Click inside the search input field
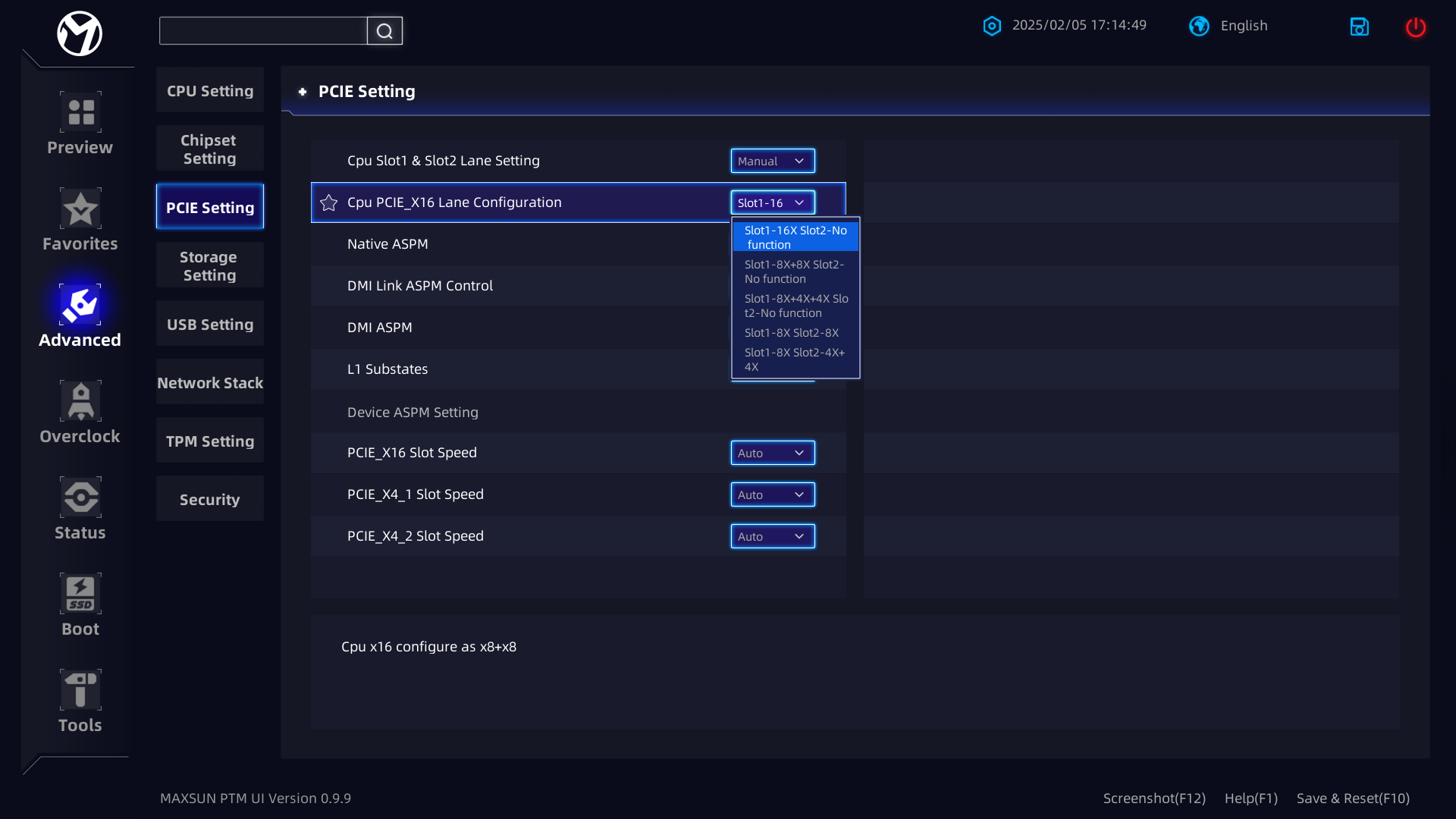 tap(262, 31)
